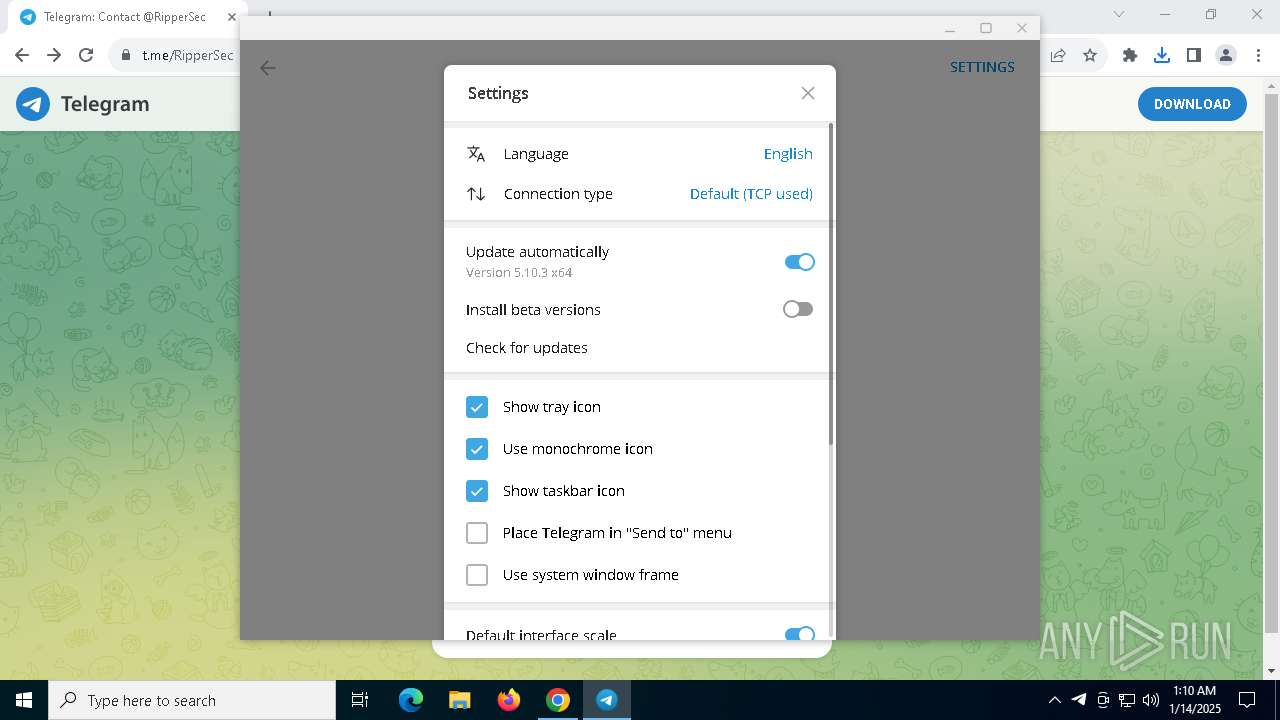The image size is (1280, 720).
Task: Open Default (TCP used) connection options
Action: click(x=751, y=194)
